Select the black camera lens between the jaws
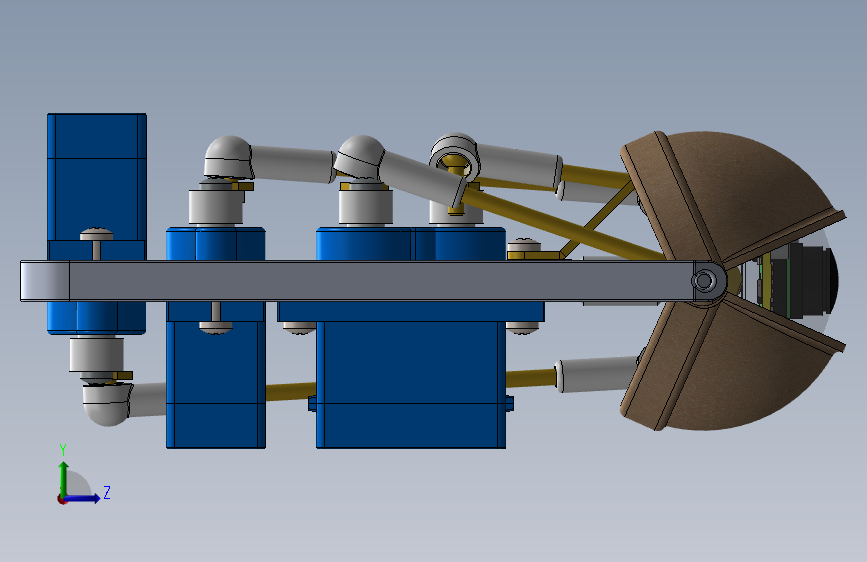Image resolution: width=867 pixels, height=562 pixels. 813,280
